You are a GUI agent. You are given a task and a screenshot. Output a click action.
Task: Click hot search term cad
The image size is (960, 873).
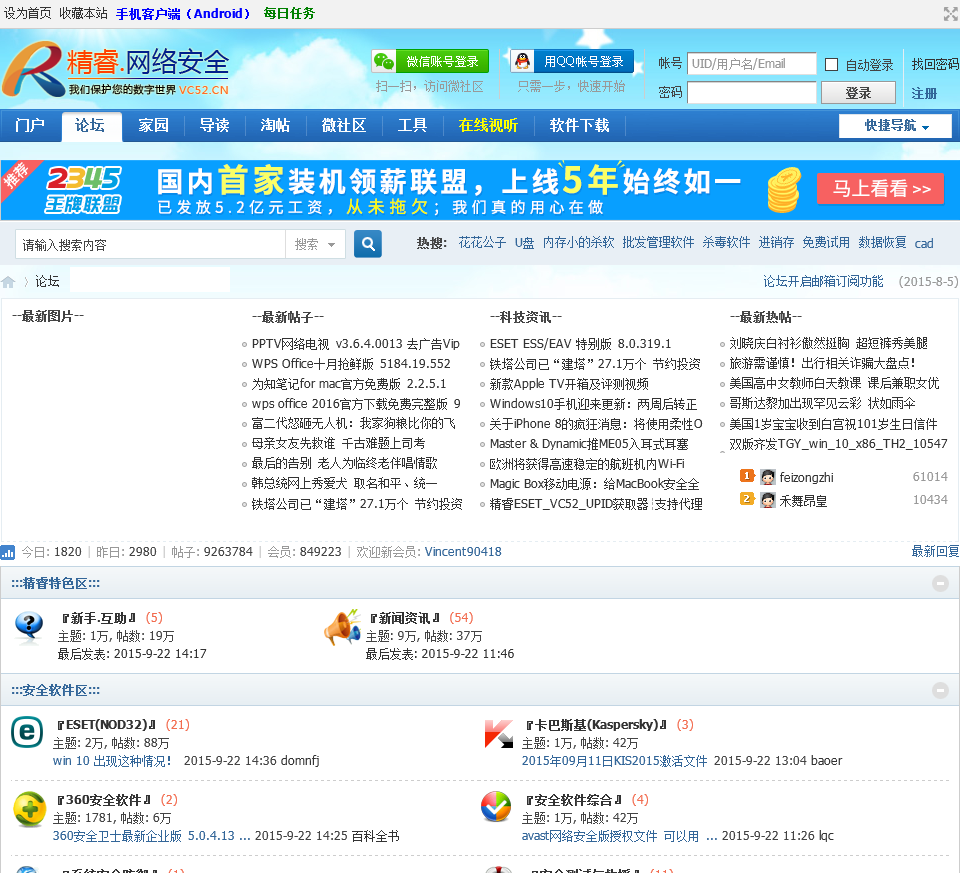click(x=924, y=244)
